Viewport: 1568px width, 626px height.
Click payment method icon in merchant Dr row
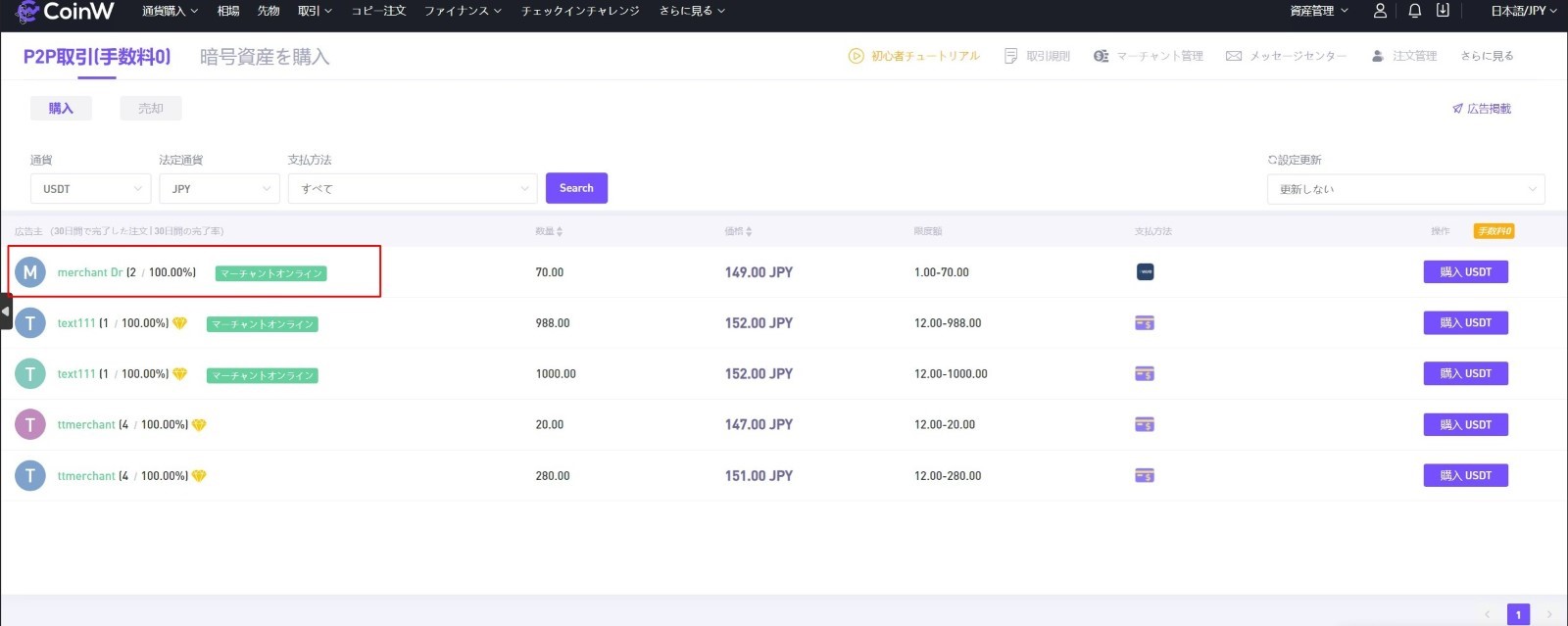click(x=1145, y=271)
